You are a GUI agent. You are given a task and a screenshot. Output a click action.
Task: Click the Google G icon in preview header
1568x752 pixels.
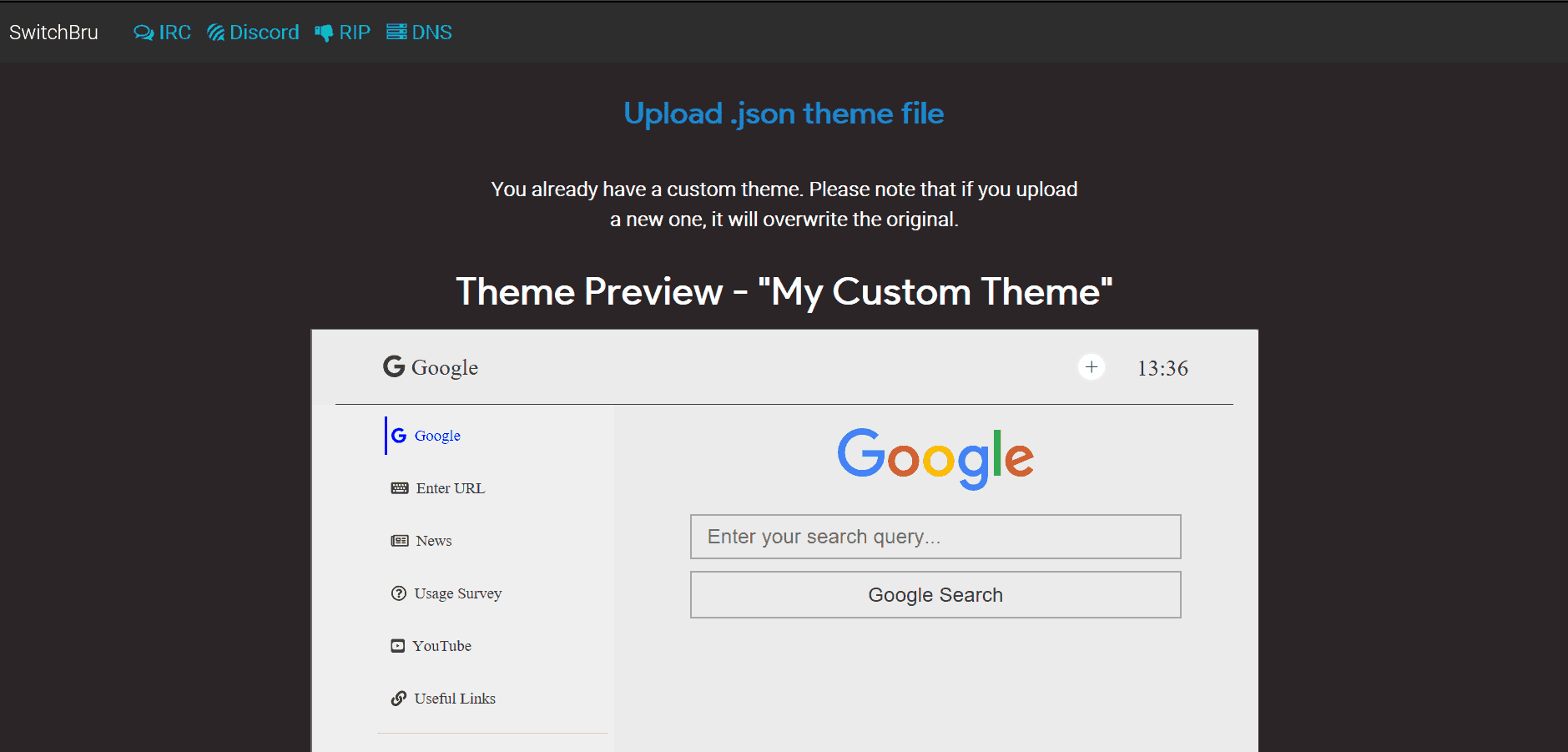[x=394, y=366]
